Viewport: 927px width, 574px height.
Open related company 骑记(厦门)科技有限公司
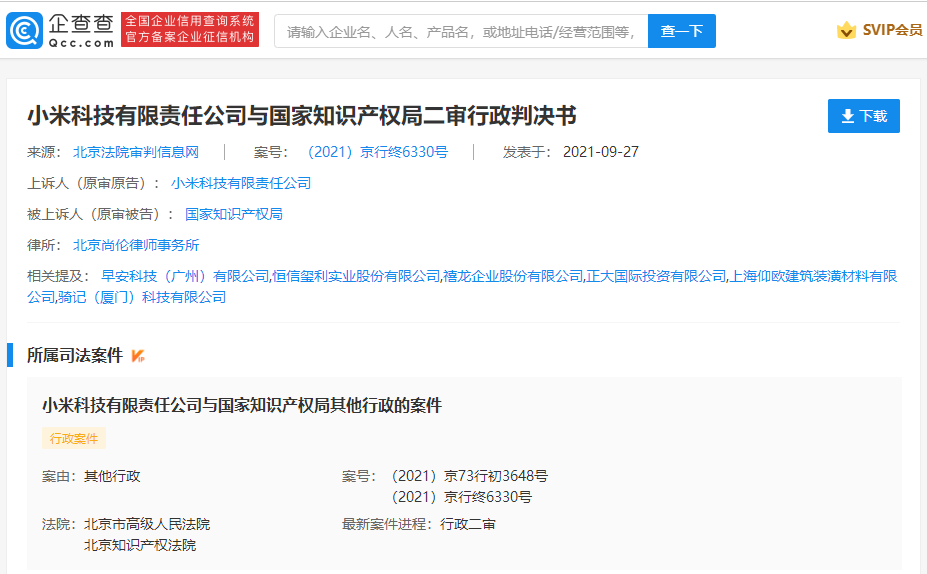(x=142, y=297)
